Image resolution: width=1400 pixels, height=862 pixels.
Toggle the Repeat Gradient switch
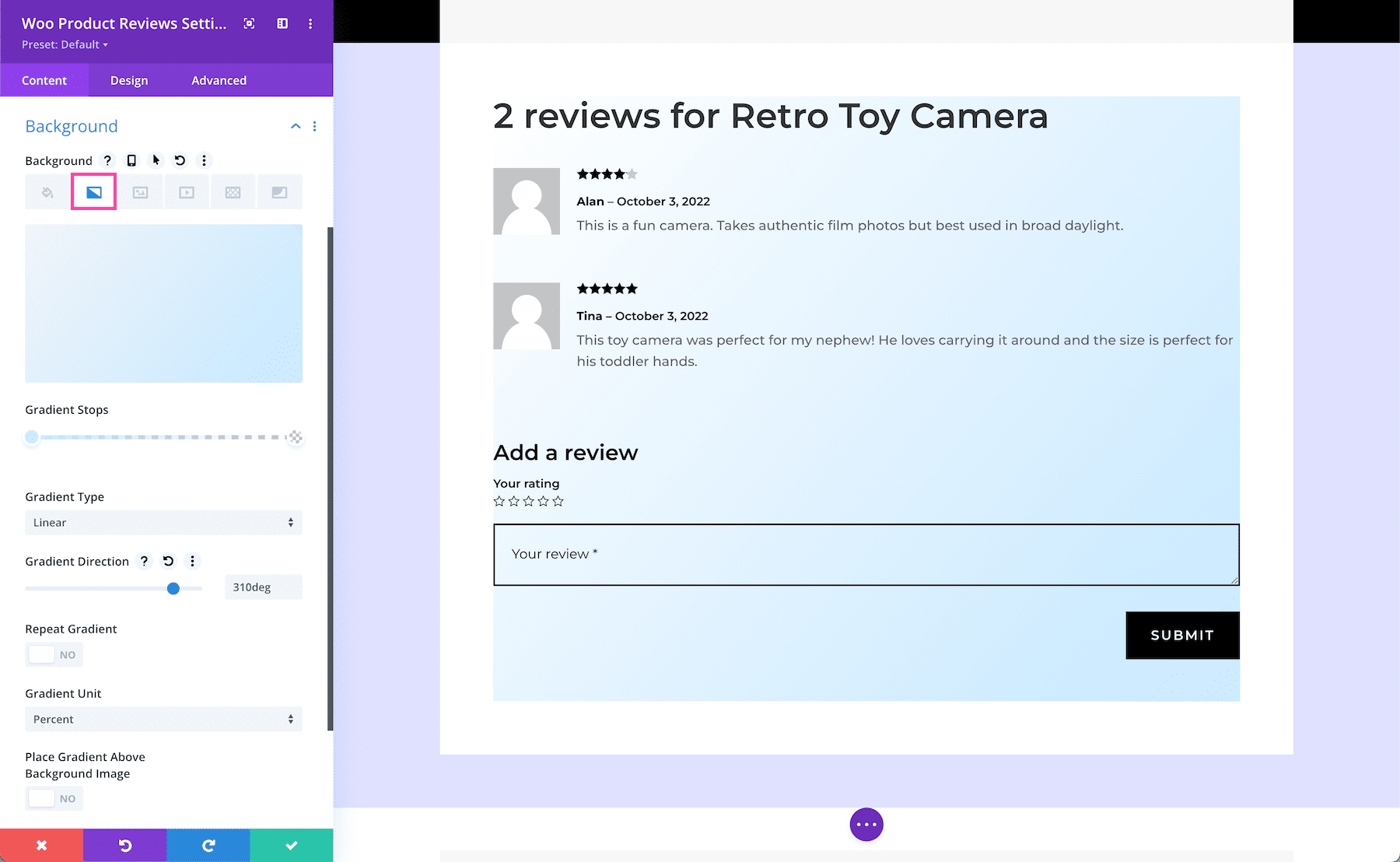tap(54, 655)
